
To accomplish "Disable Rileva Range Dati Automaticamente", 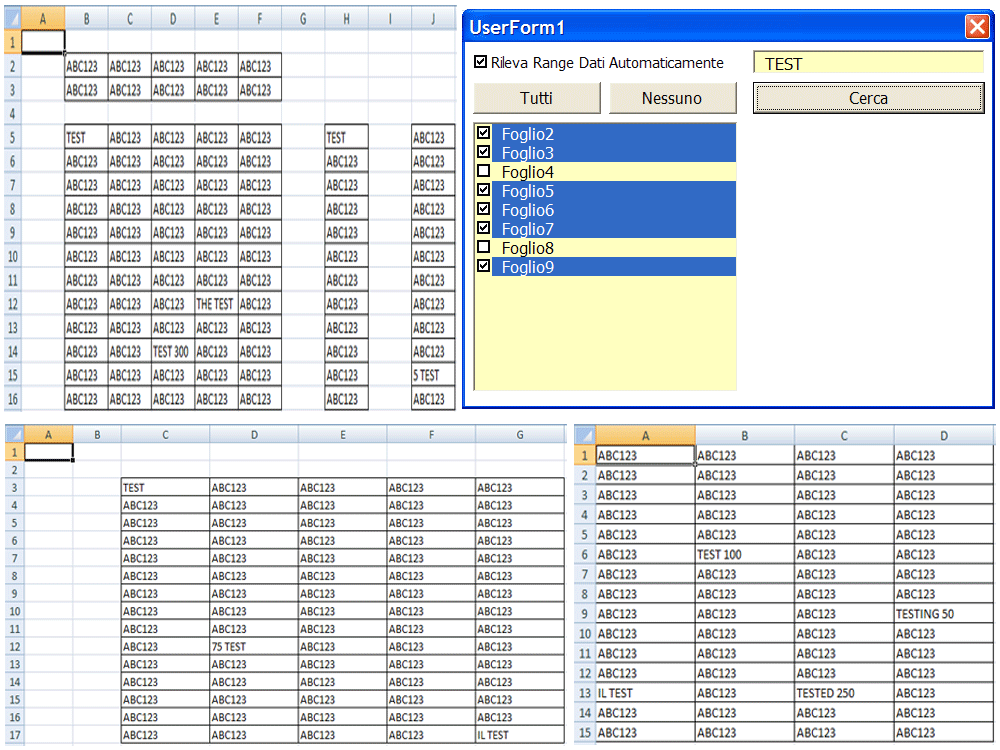I will [x=481, y=62].
